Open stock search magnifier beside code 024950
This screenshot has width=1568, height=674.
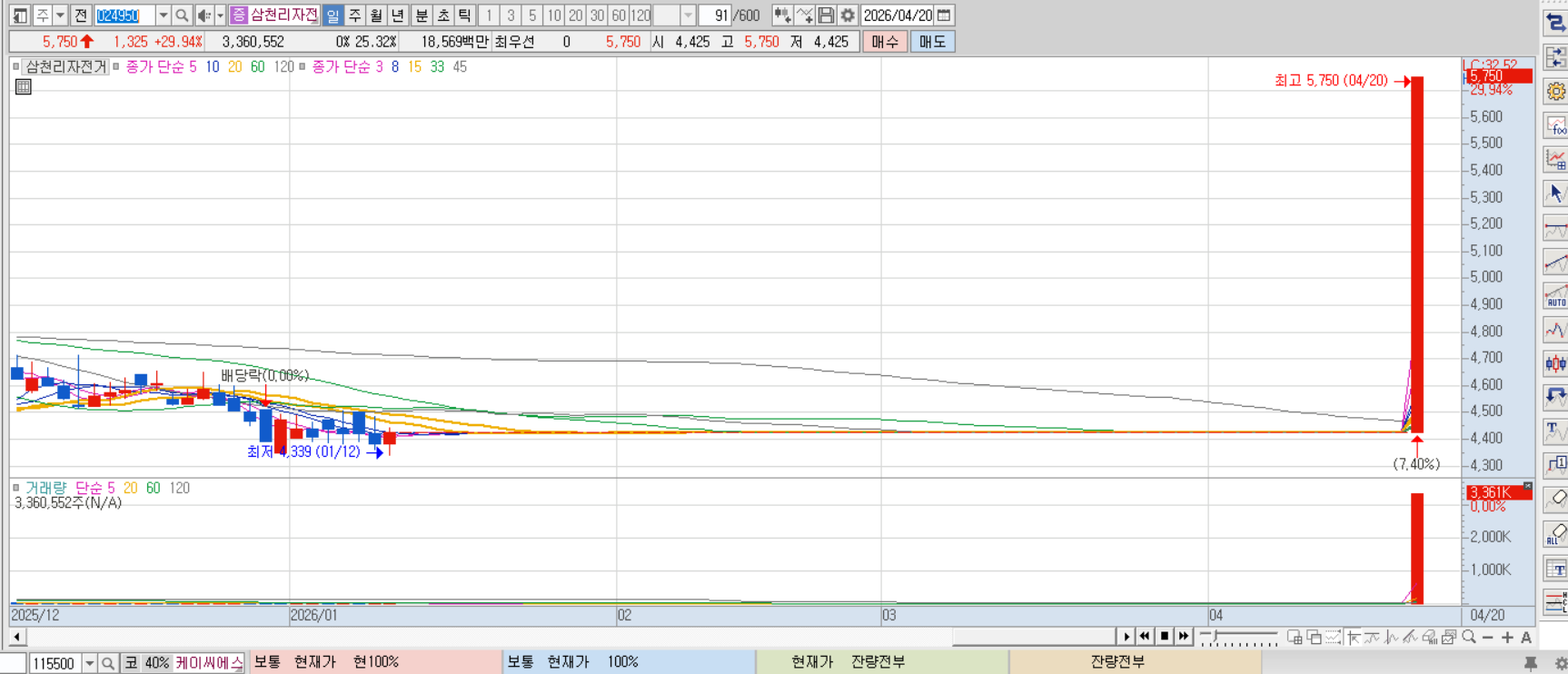[182, 15]
